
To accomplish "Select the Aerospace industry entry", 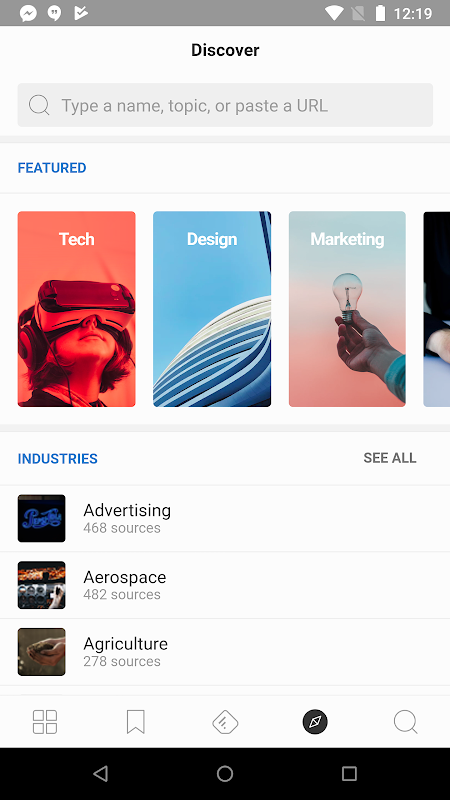I will pyautogui.click(x=225, y=585).
